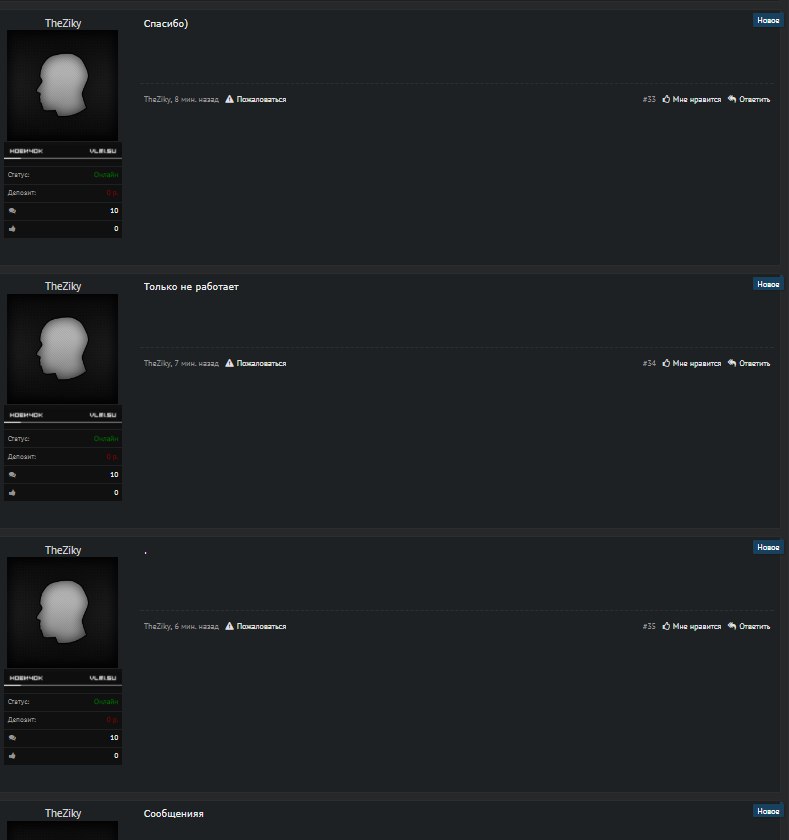789x840 pixels.
Task: Open TheZiky username above the first avatar
Action: tap(63, 23)
